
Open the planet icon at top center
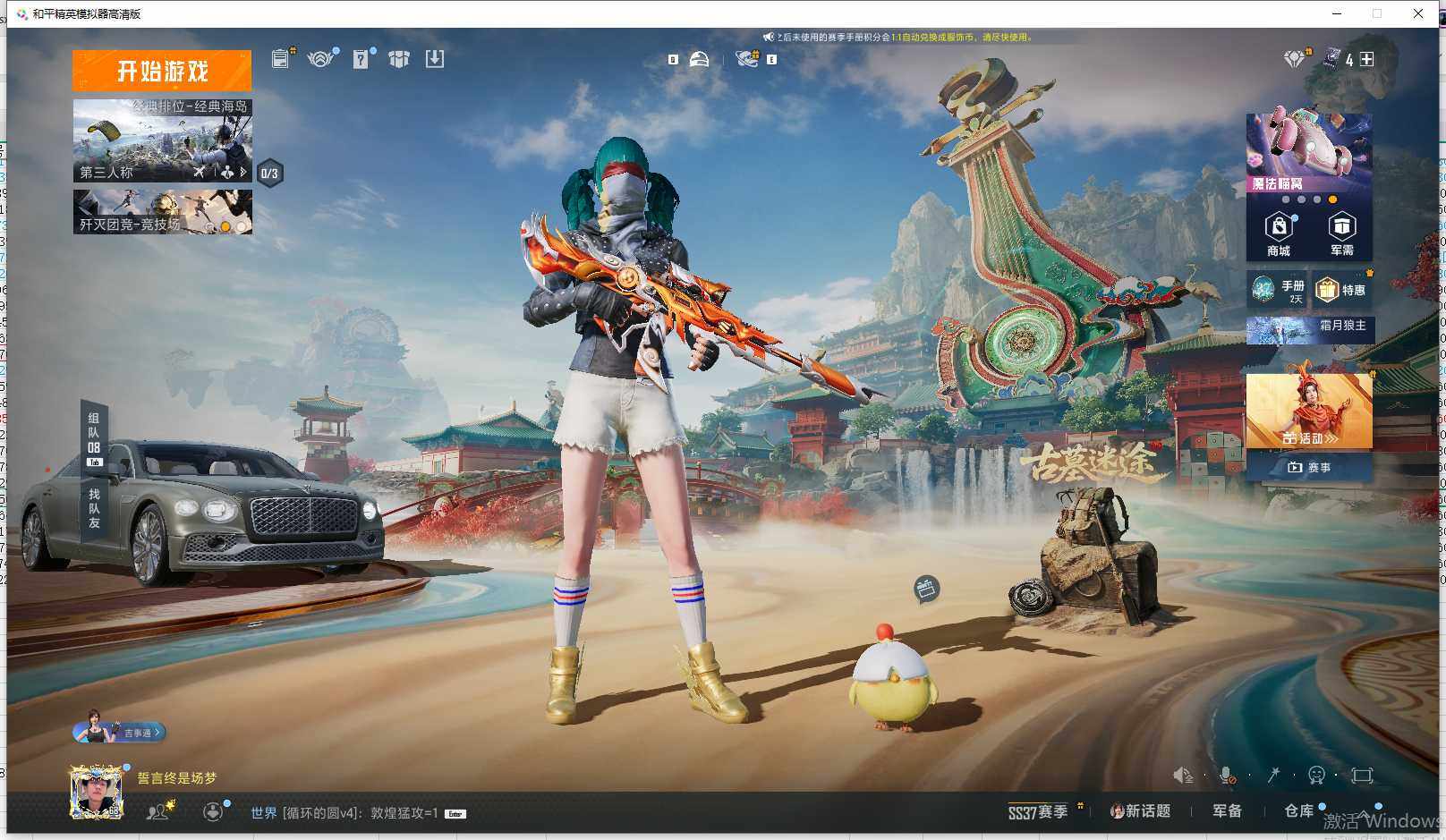(747, 59)
